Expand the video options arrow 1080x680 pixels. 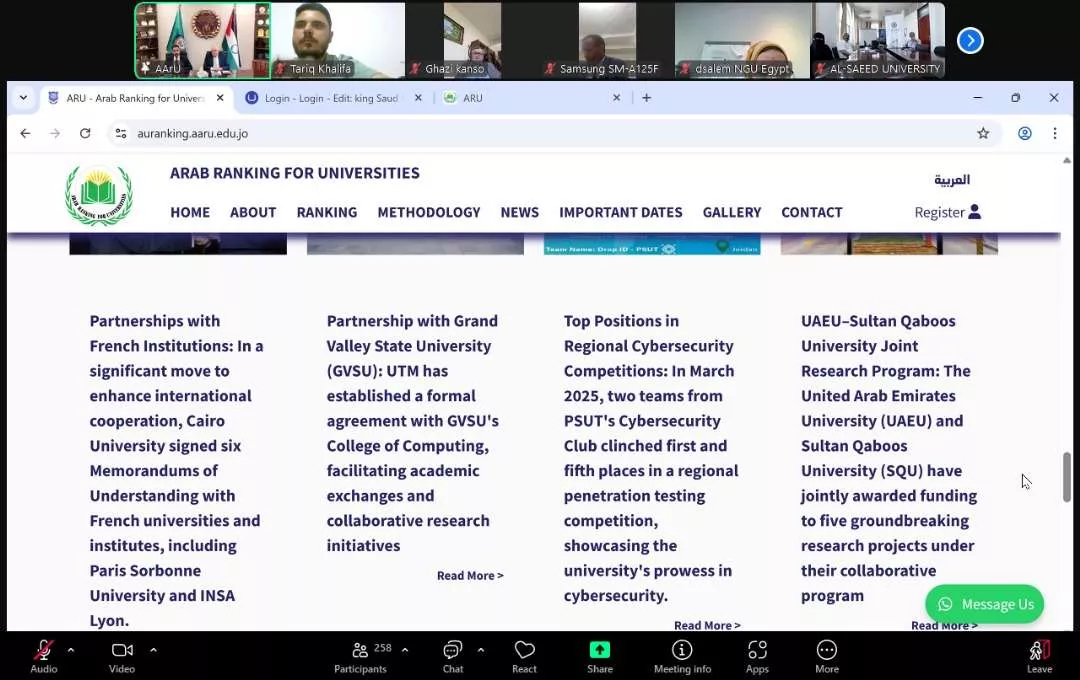click(x=153, y=649)
